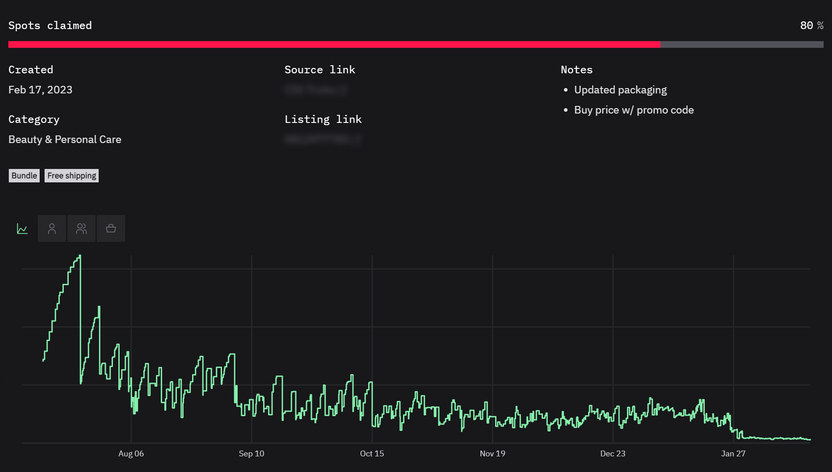Click the Dec 23 axis label
Image resolution: width=832 pixels, height=472 pixels.
(613, 453)
